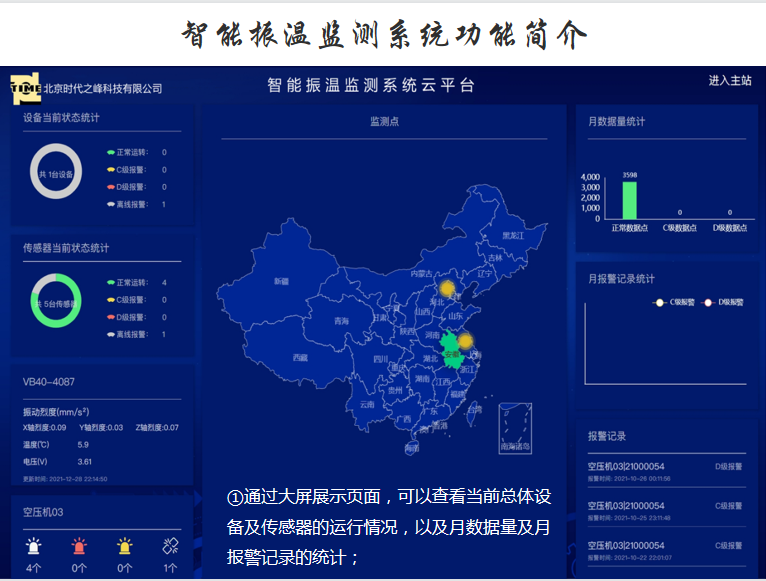The image size is (766, 581).
Task: Select Xinjiang (新疆) region on the map
Action: click(x=281, y=282)
